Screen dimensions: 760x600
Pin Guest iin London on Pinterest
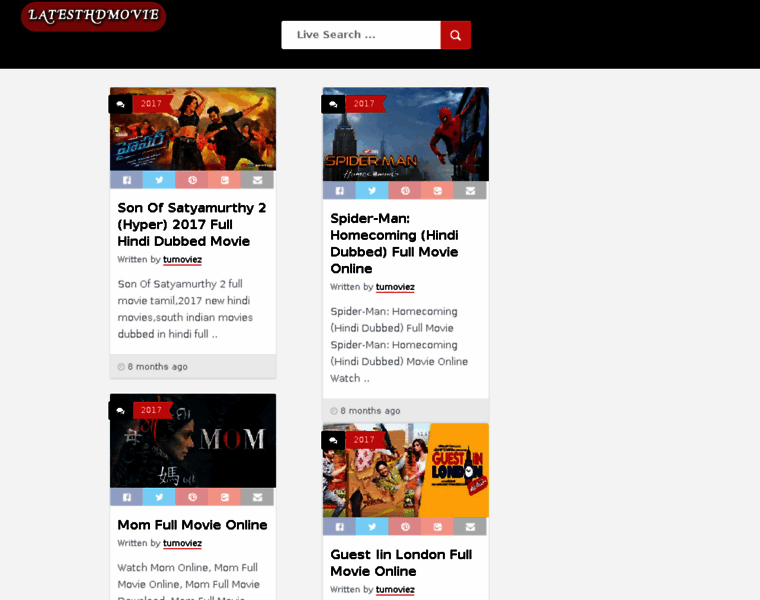405,526
